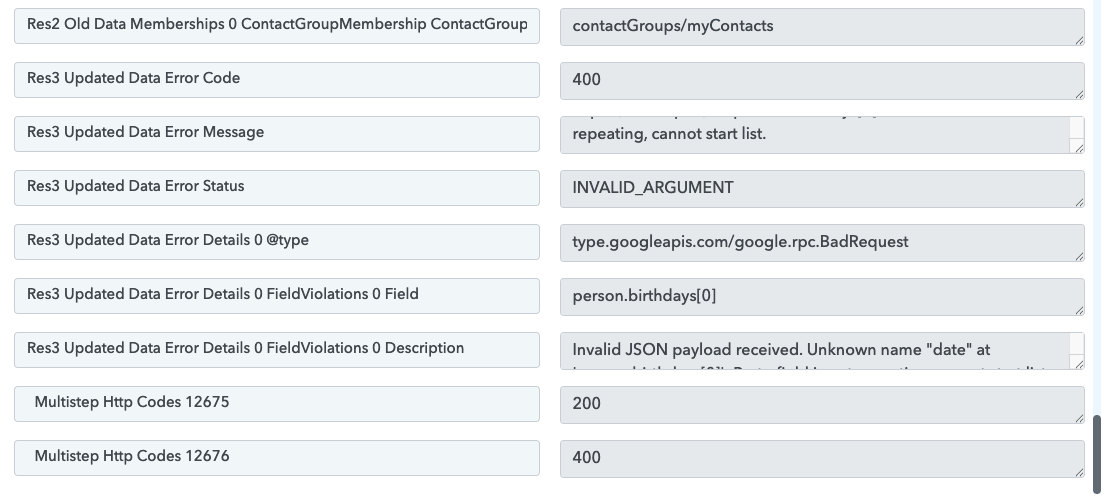The height and width of the screenshot is (497, 1105).
Task: Click the 400 value beside Error Code
Action: [x=821, y=81]
